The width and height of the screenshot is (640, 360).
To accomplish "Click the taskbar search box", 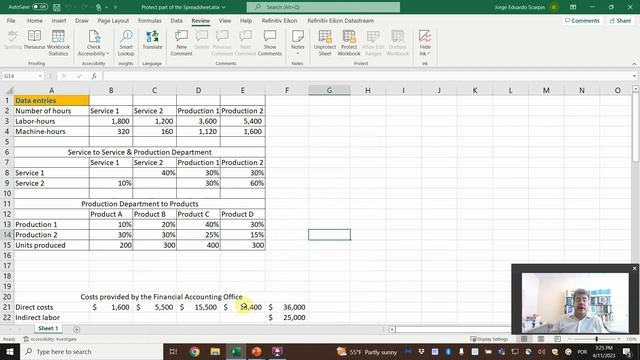I will [x=91, y=351].
